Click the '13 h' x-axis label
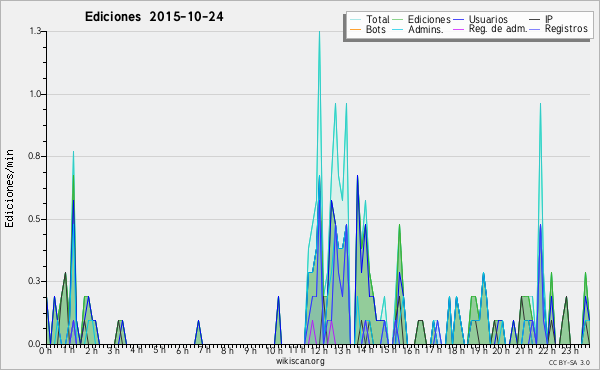600x370 pixels. [x=342, y=350]
